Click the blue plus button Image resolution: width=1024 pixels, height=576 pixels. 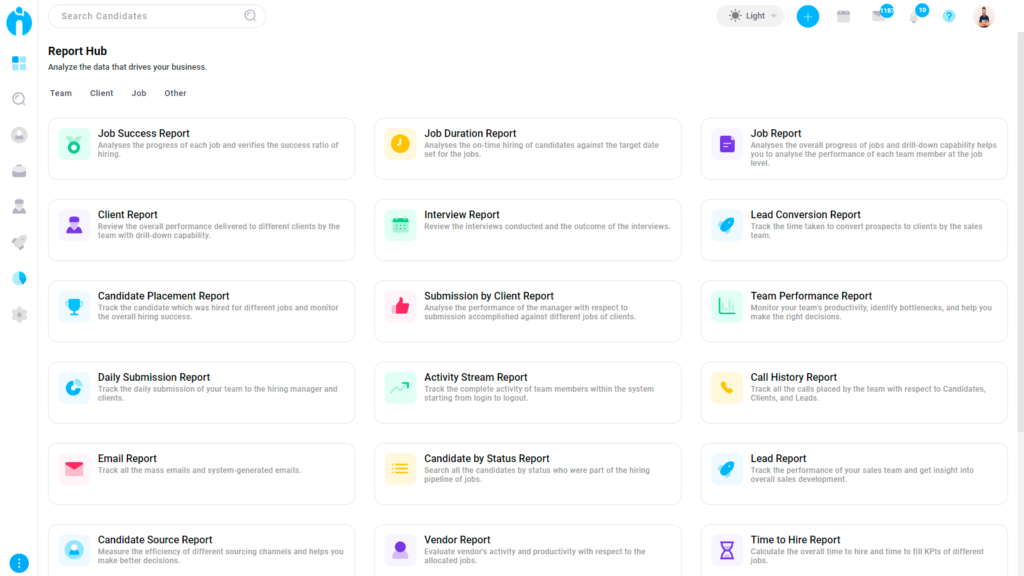pos(807,15)
